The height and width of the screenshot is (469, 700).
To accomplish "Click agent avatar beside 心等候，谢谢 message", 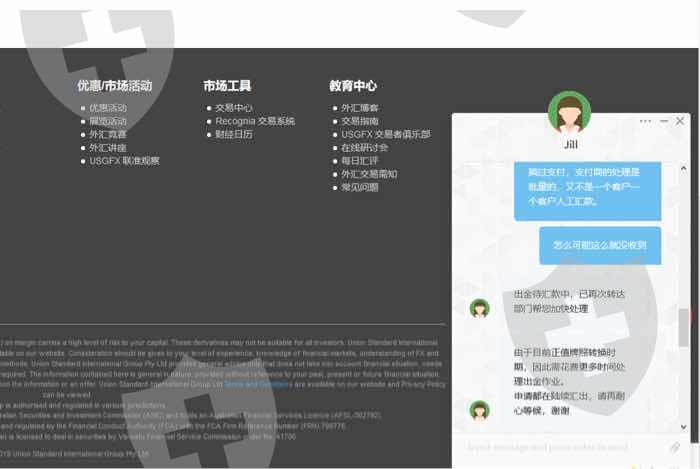I will click(479, 410).
